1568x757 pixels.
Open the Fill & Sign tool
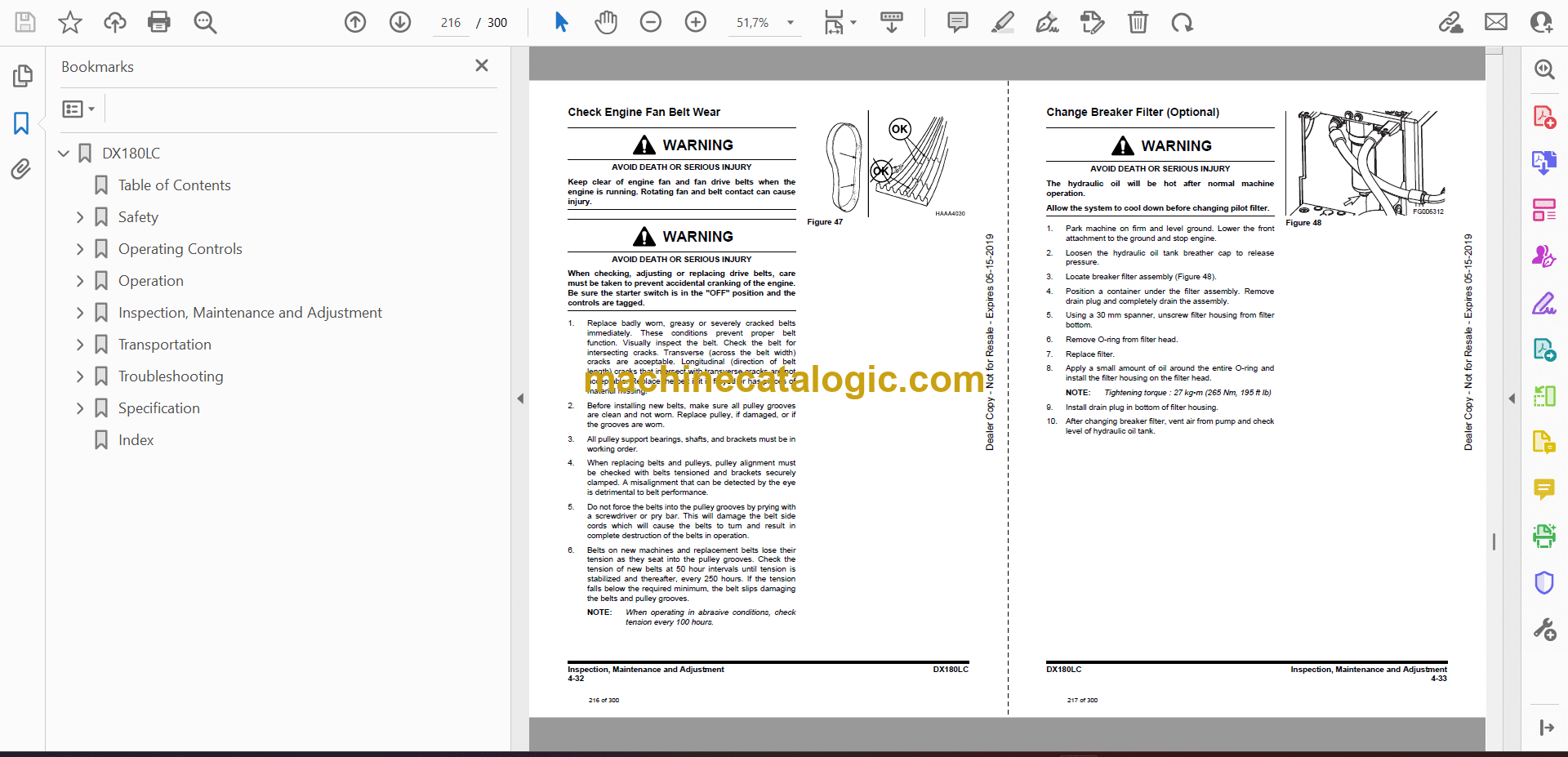coord(1544,304)
